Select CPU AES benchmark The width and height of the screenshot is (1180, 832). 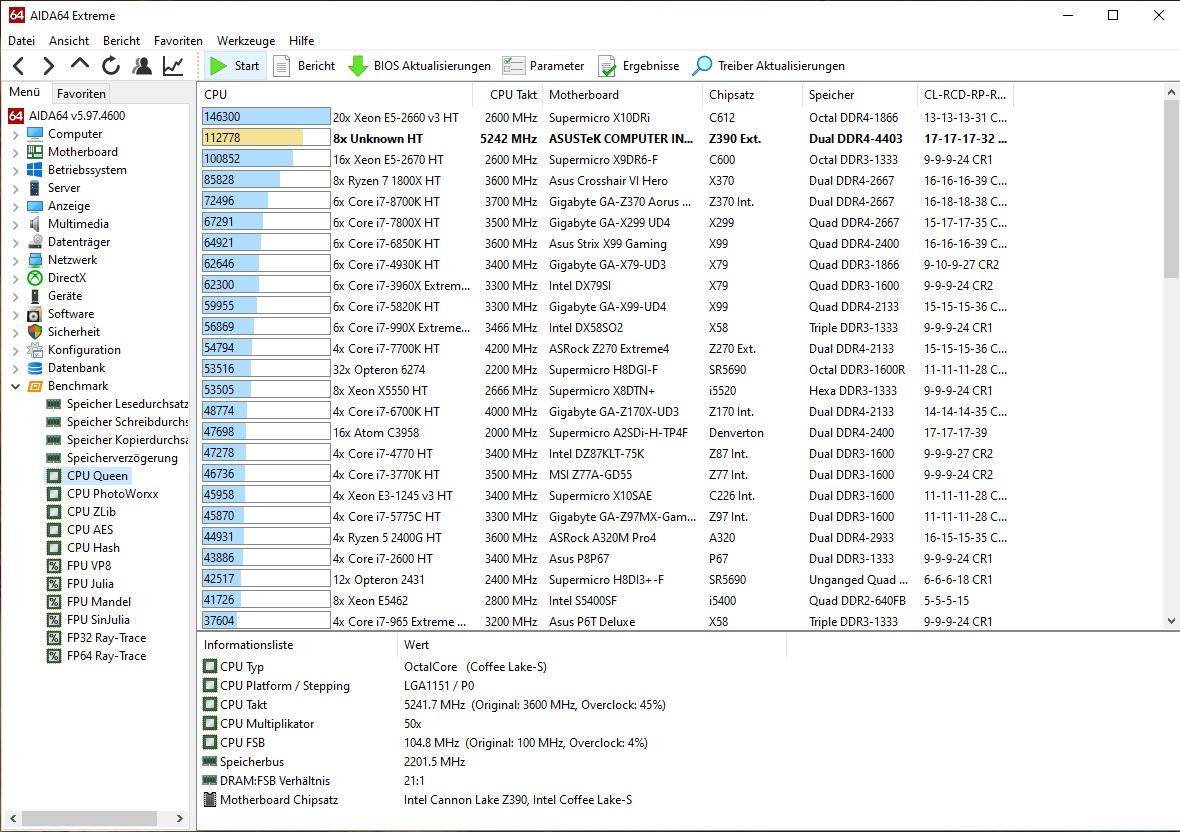tap(81, 530)
